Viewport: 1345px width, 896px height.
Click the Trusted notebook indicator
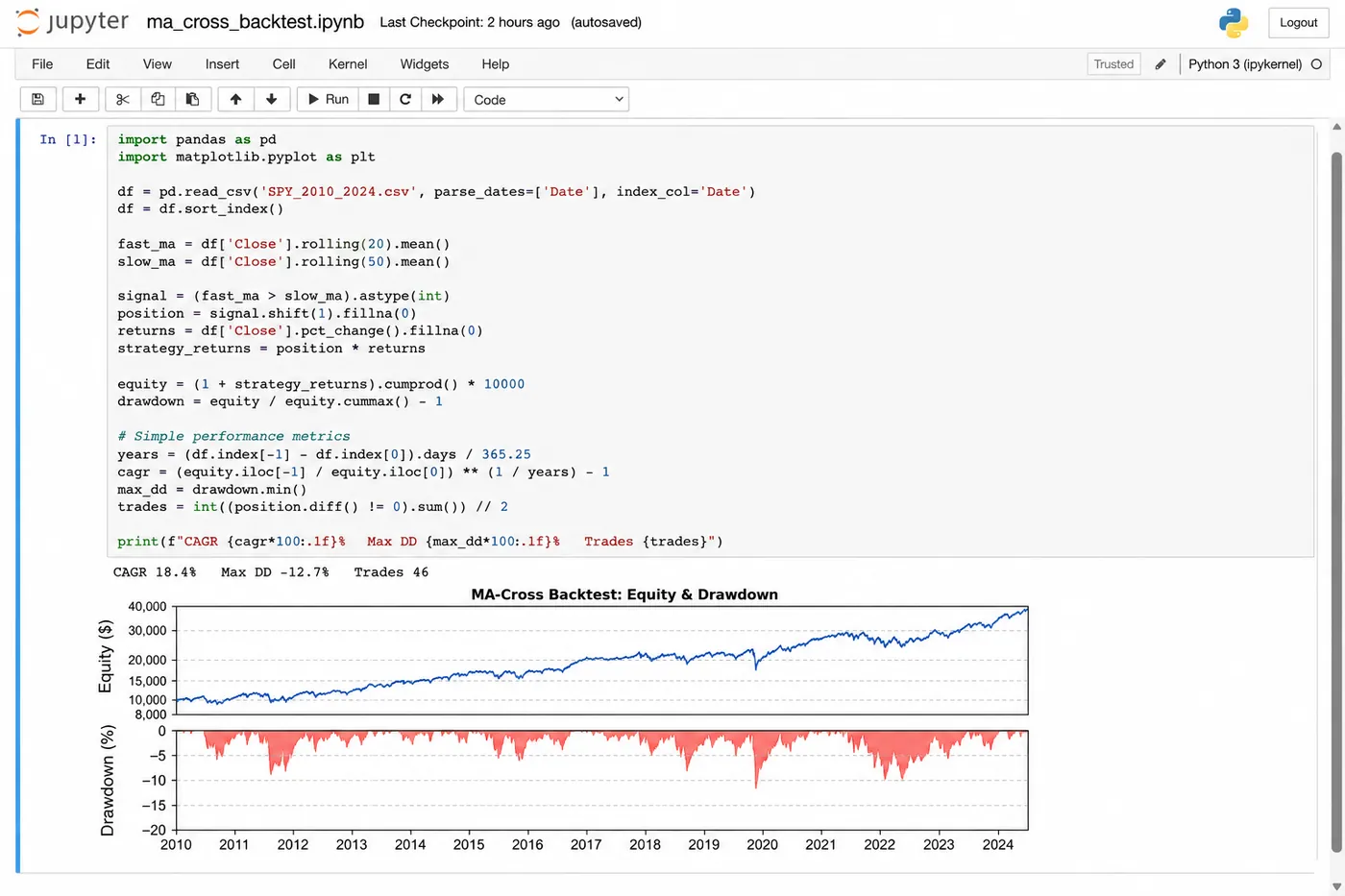[1113, 64]
